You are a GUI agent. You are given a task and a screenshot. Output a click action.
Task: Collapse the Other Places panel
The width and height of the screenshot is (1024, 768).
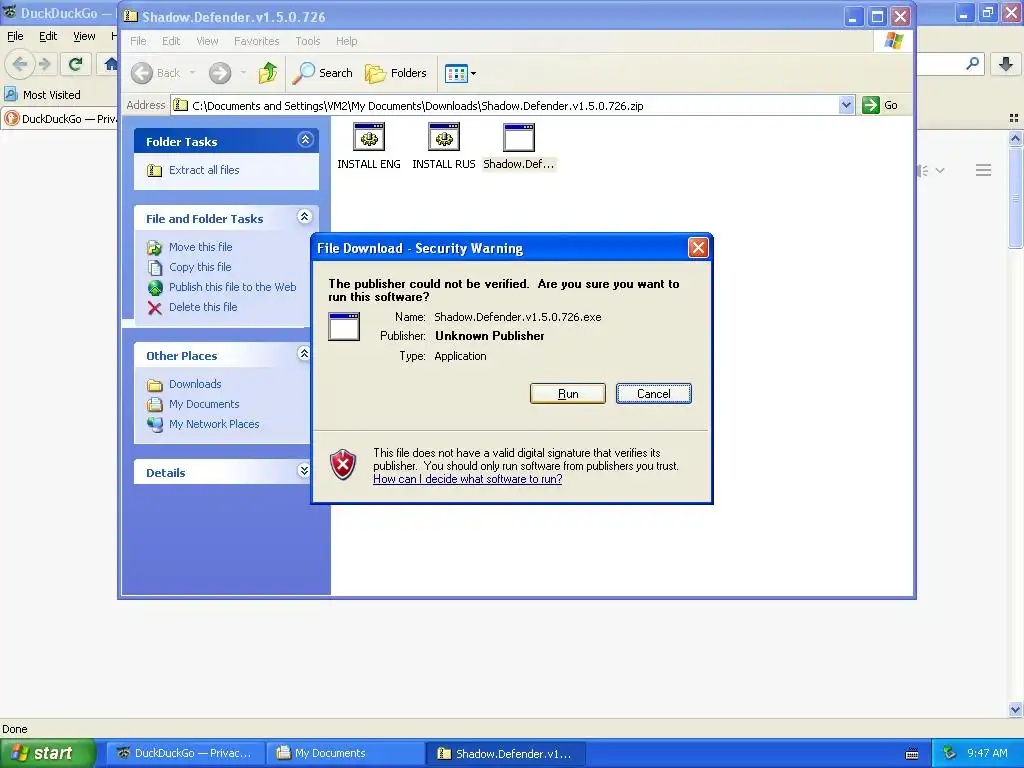(304, 354)
